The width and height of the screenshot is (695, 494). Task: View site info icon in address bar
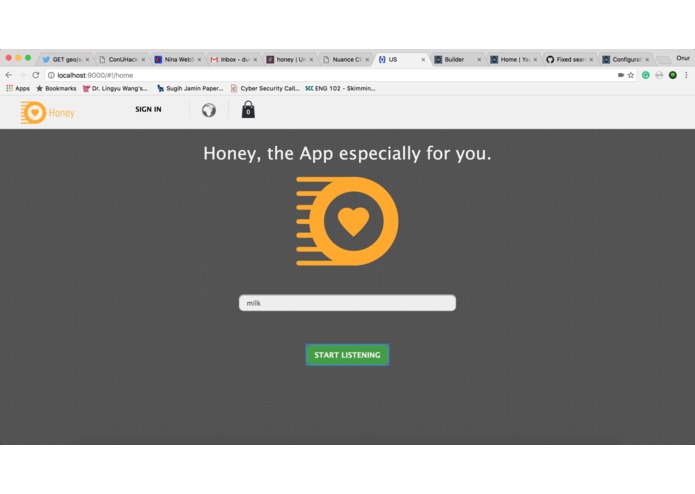(x=51, y=75)
